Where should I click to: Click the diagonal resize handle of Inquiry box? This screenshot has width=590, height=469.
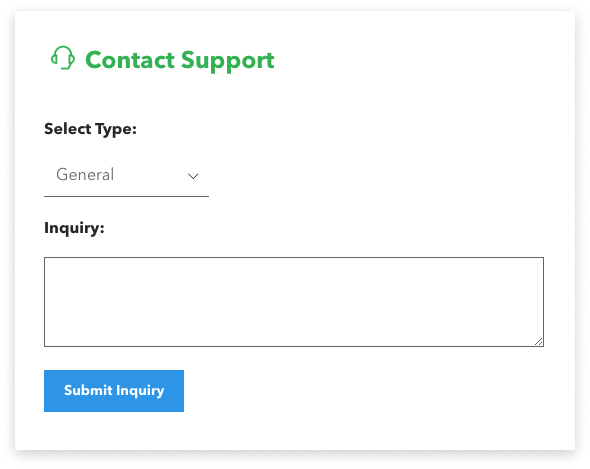coord(538,341)
